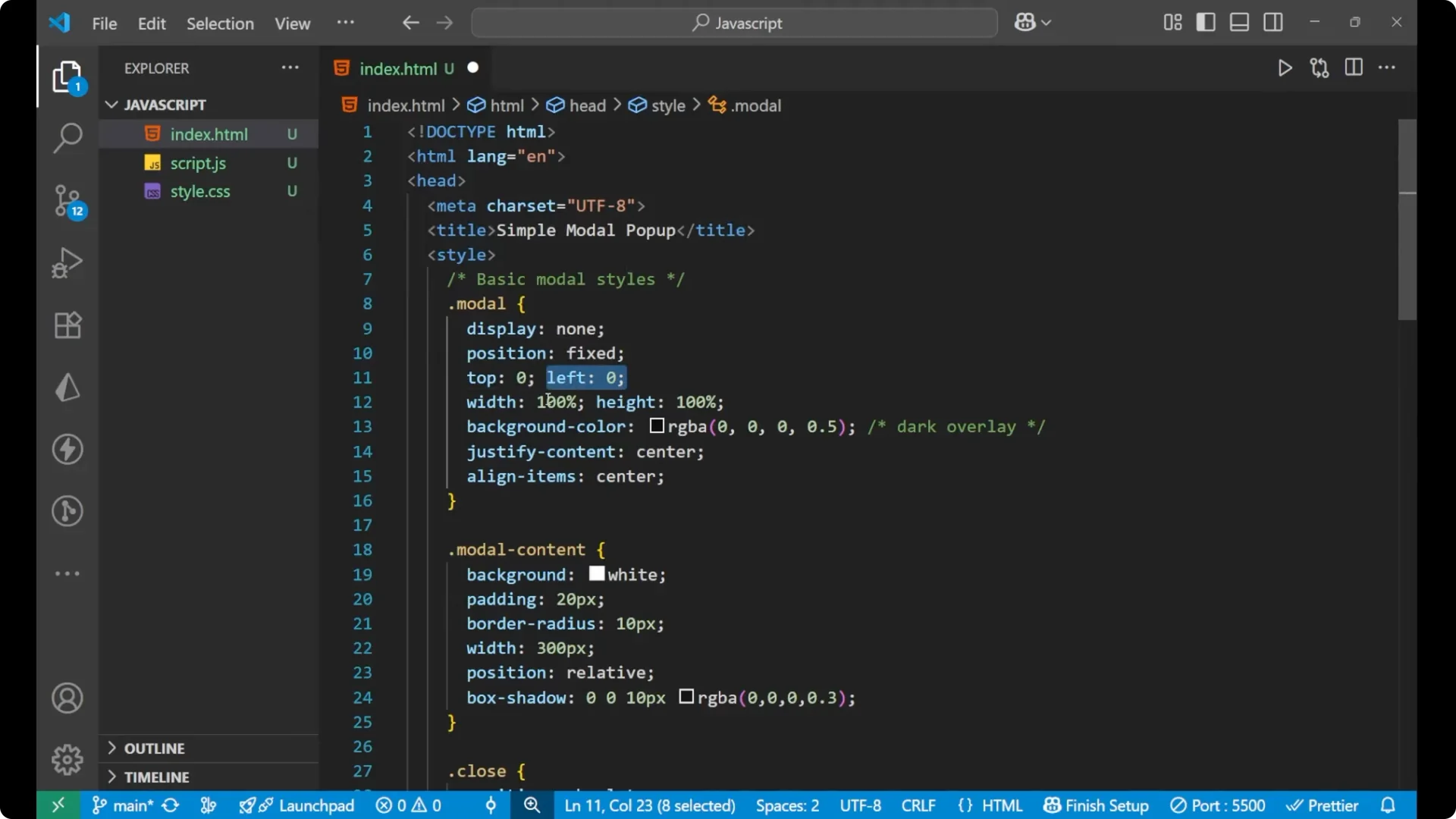The width and height of the screenshot is (1456, 819).
Task: Run the file with the editor Play button
Action: click(1285, 67)
